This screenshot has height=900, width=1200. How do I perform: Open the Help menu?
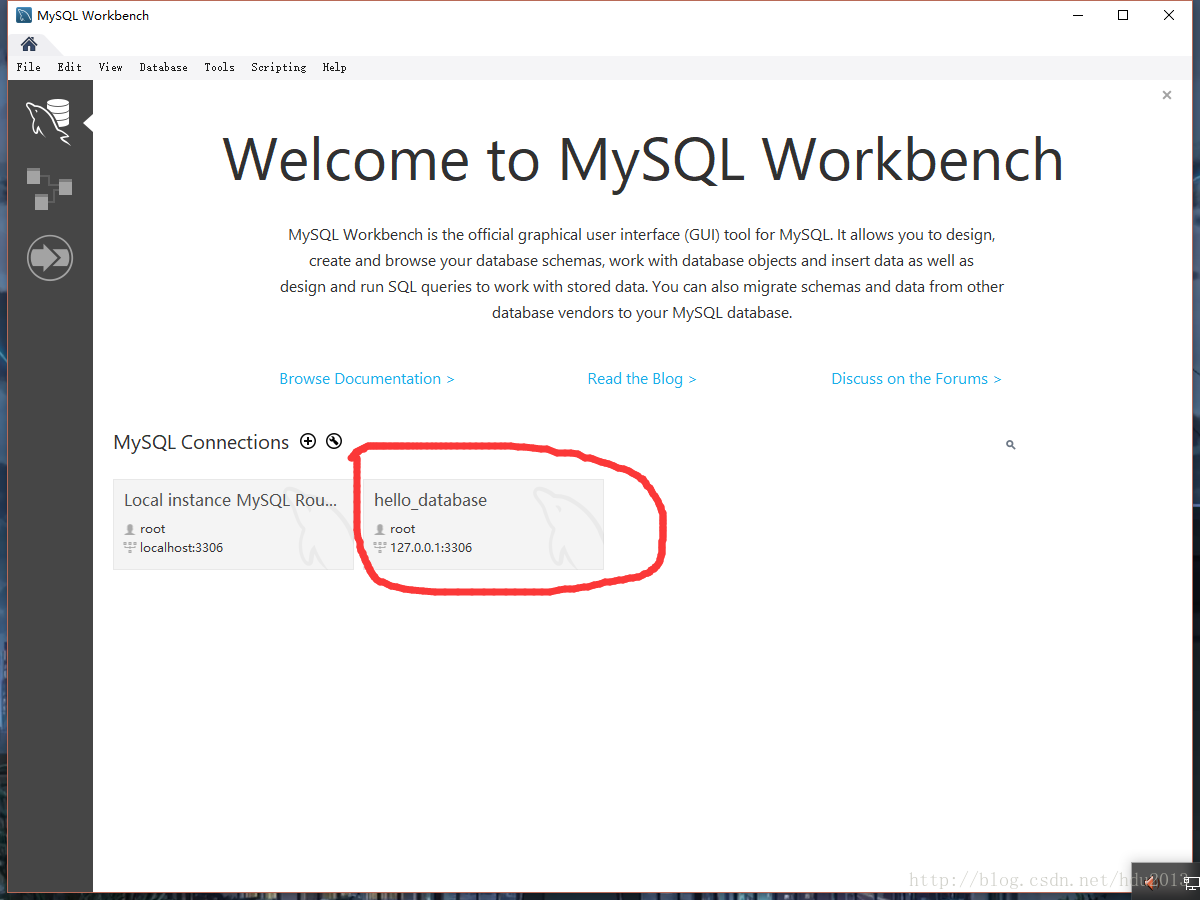point(335,67)
